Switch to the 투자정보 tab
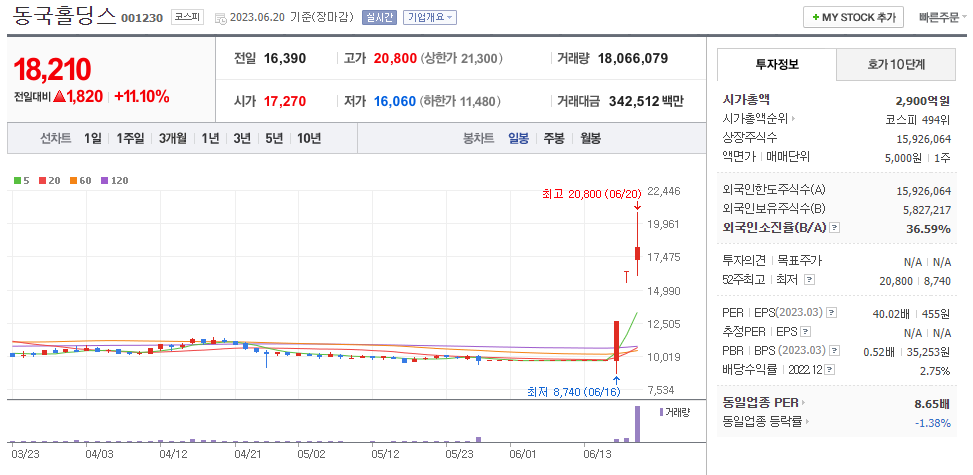 coord(777,64)
